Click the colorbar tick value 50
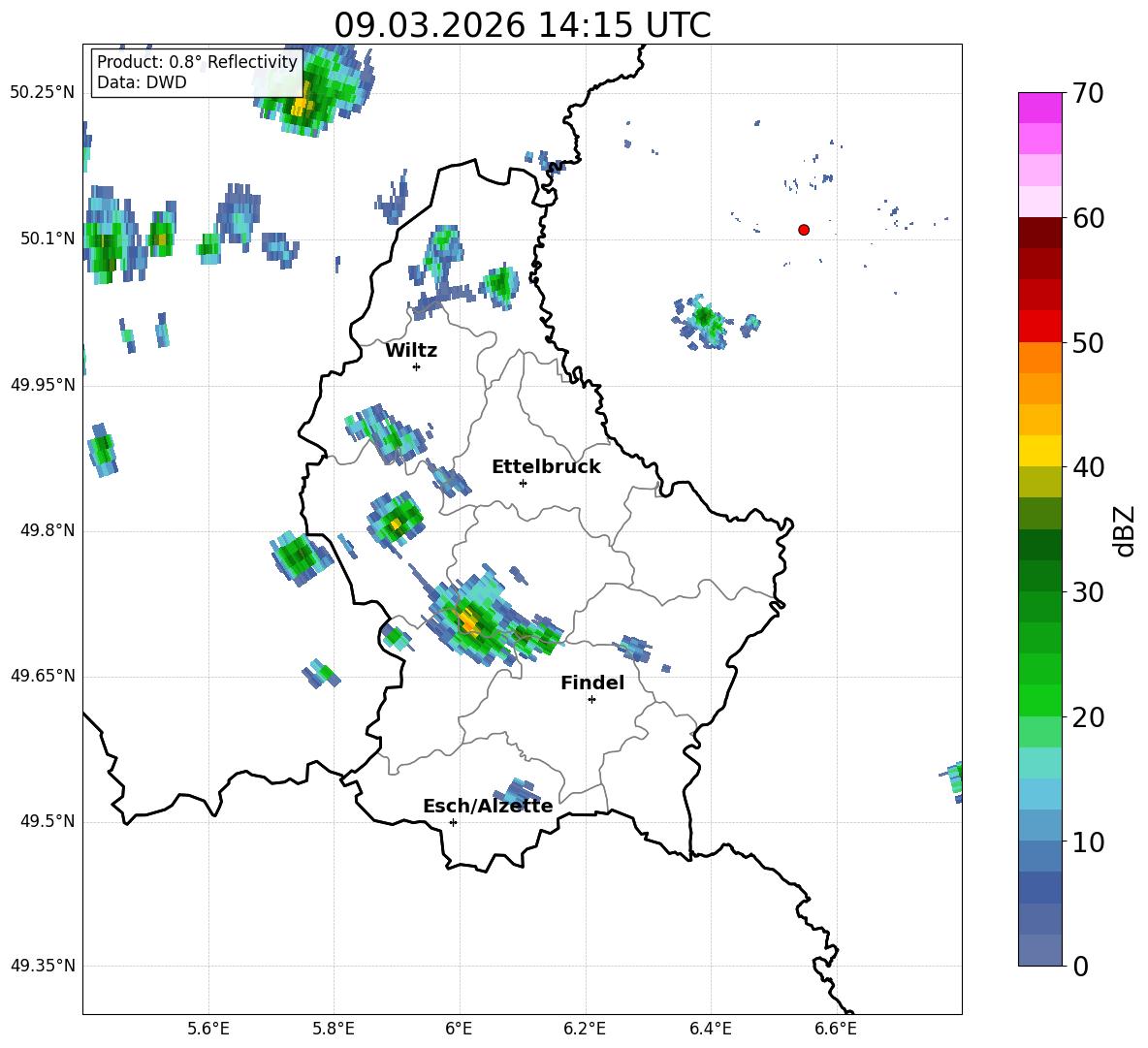This screenshot has width=1148, height=1048. 1088,343
